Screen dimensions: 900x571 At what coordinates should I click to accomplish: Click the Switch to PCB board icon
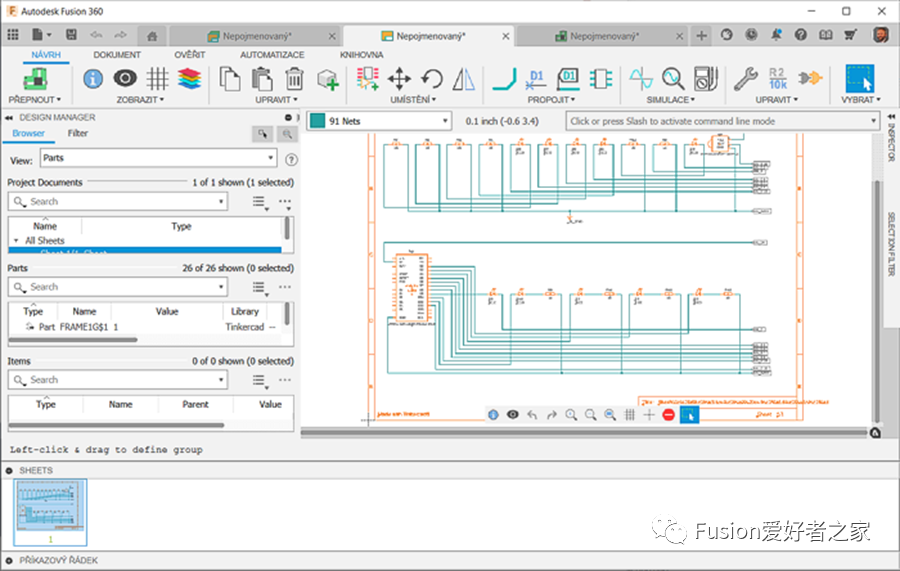coord(35,79)
